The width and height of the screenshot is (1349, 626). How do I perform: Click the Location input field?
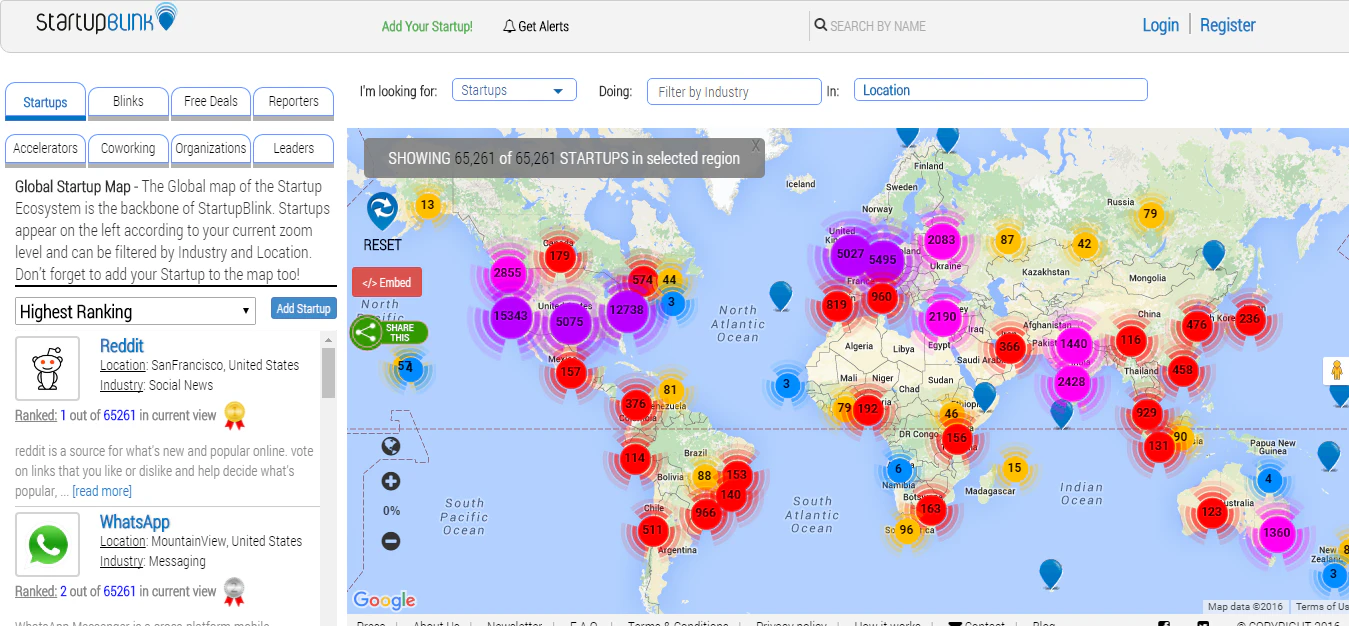tap(1000, 90)
